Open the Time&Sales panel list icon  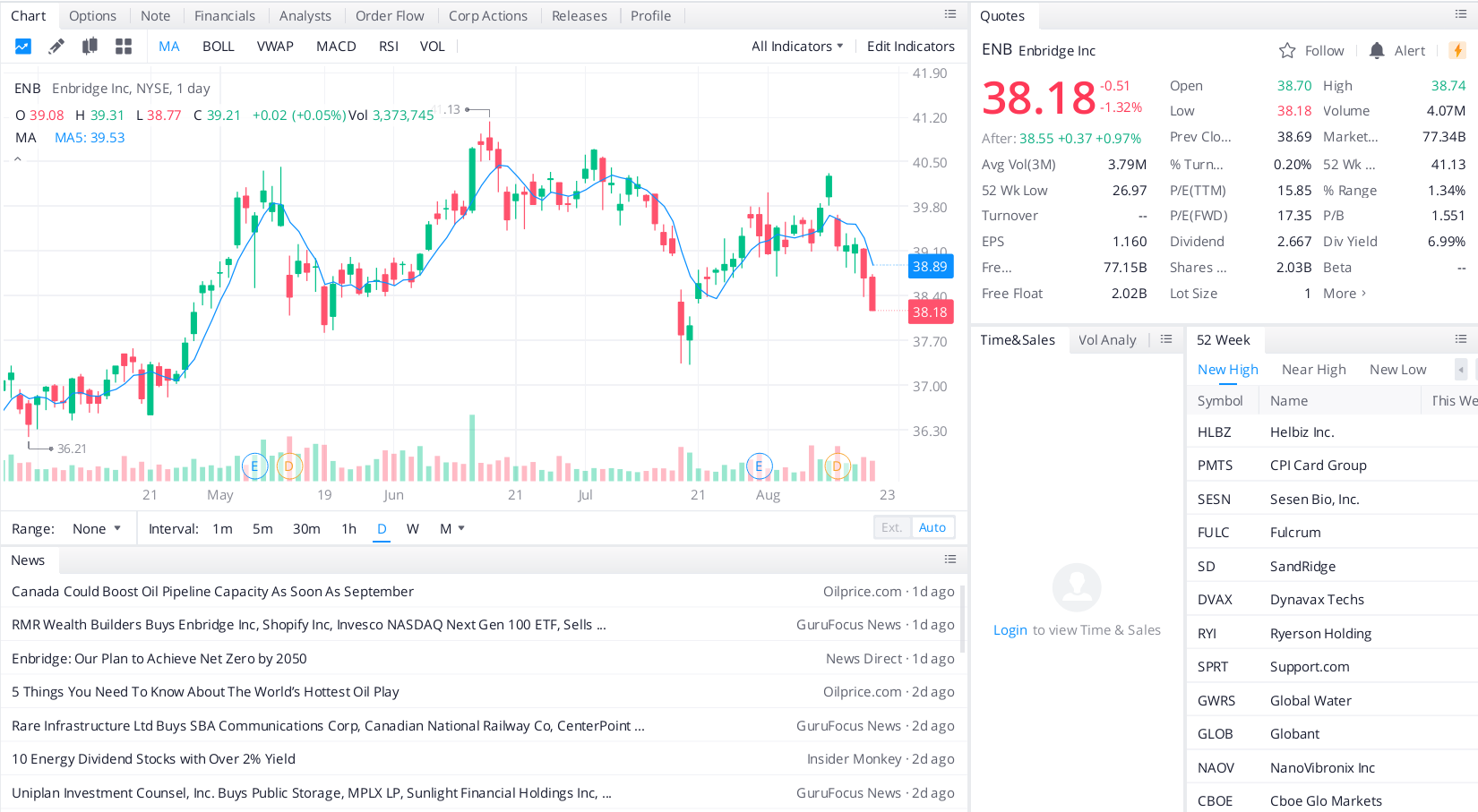(x=1166, y=339)
